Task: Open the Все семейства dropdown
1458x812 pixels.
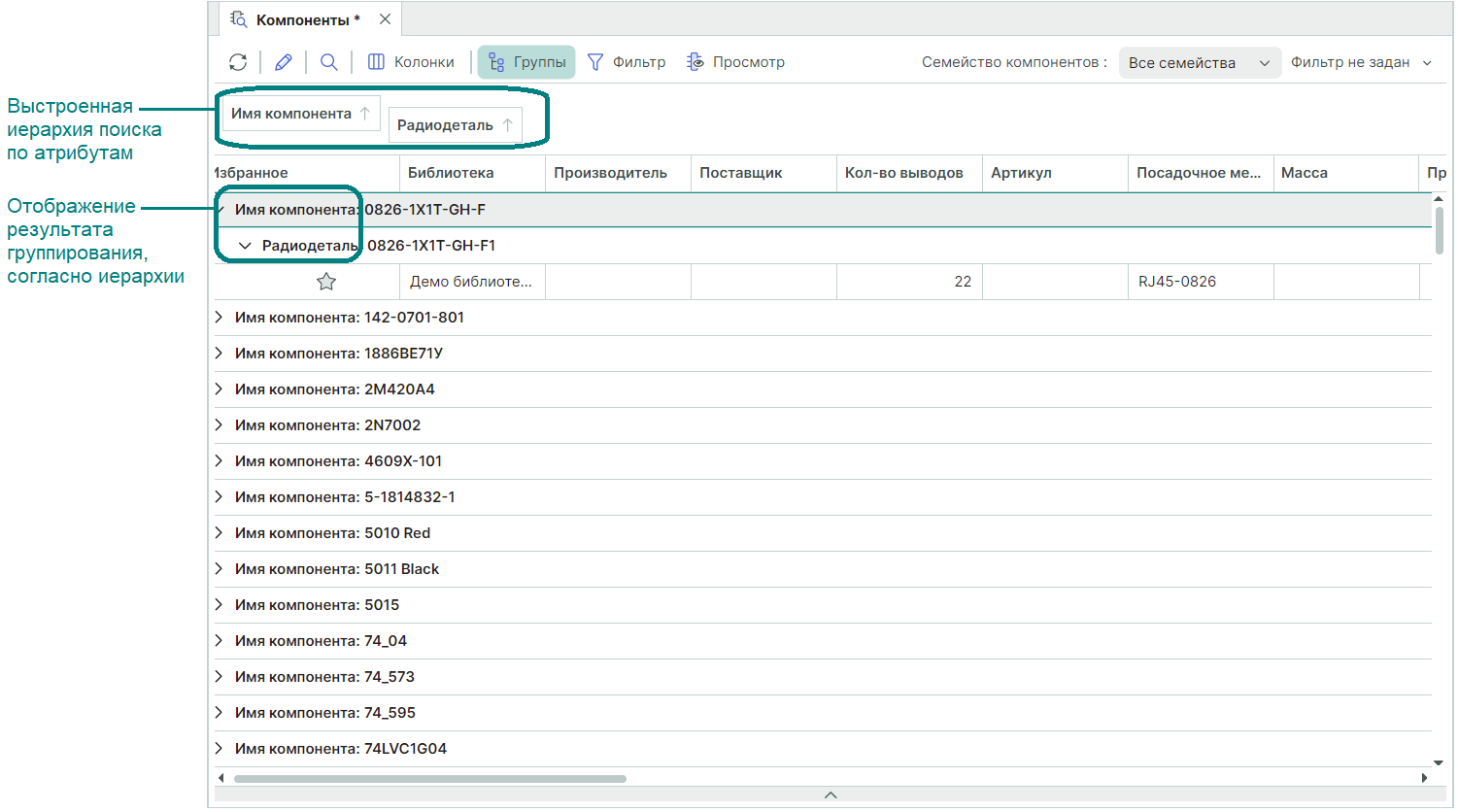Action: (x=1199, y=63)
